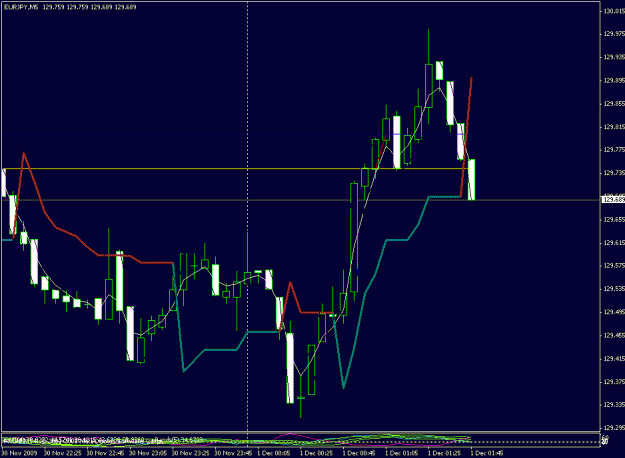
Task: Click the 129.655 price axis value
Action: click(614, 220)
